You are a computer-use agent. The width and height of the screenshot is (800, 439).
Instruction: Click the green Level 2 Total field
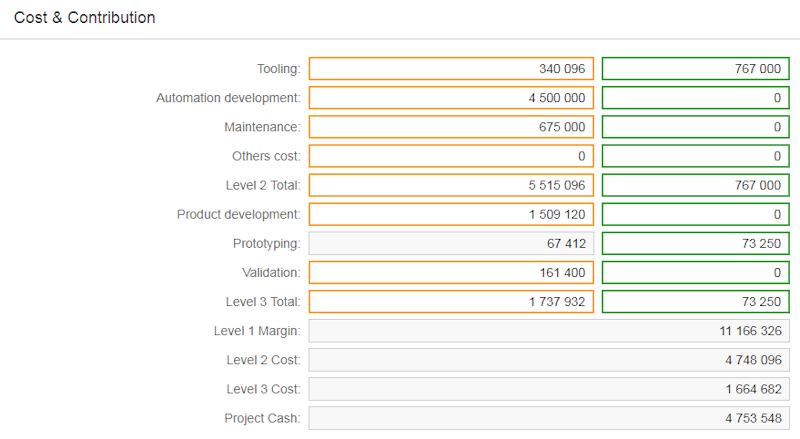[x=695, y=185]
